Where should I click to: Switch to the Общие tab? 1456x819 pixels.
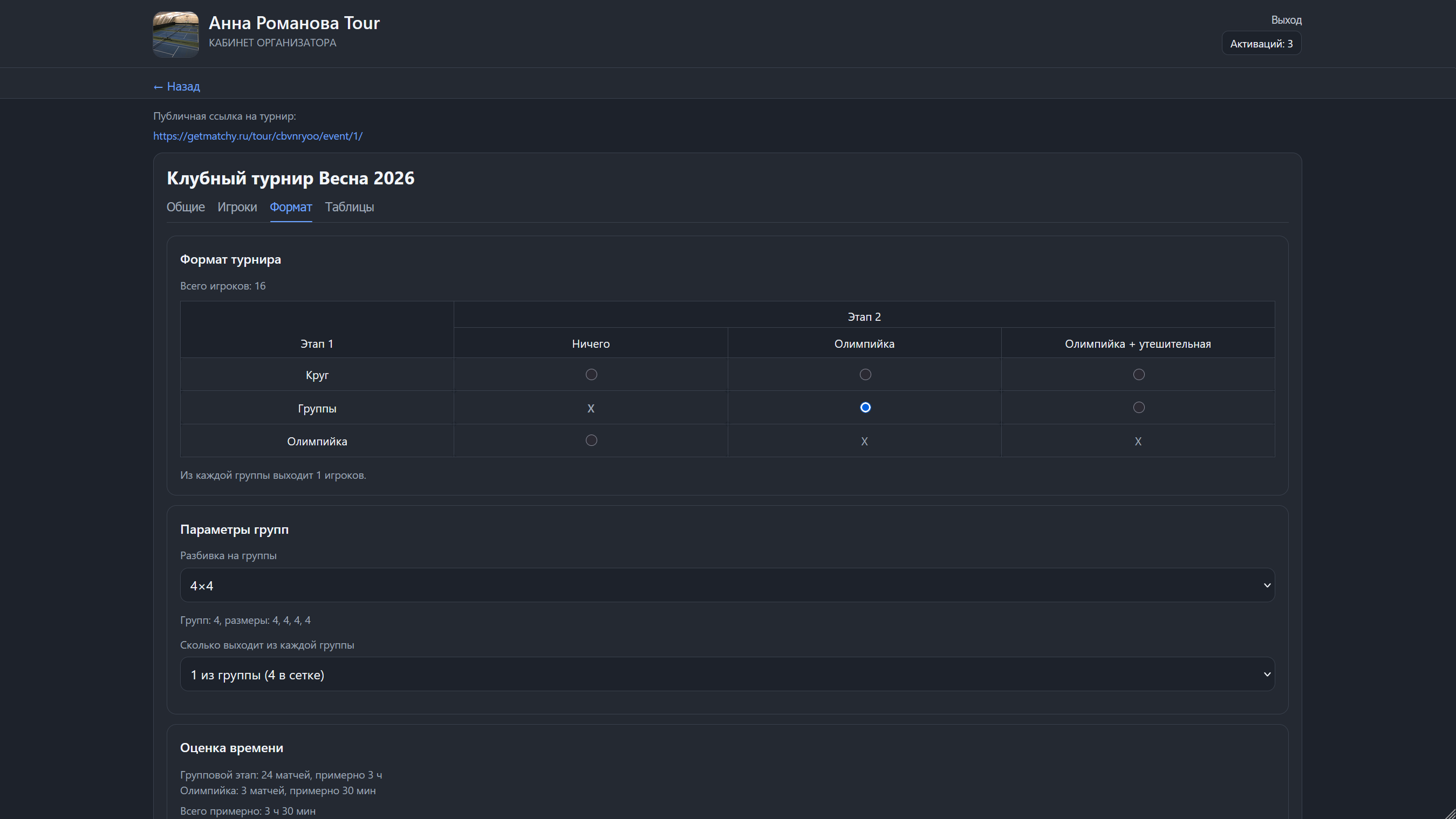click(x=186, y=207)
